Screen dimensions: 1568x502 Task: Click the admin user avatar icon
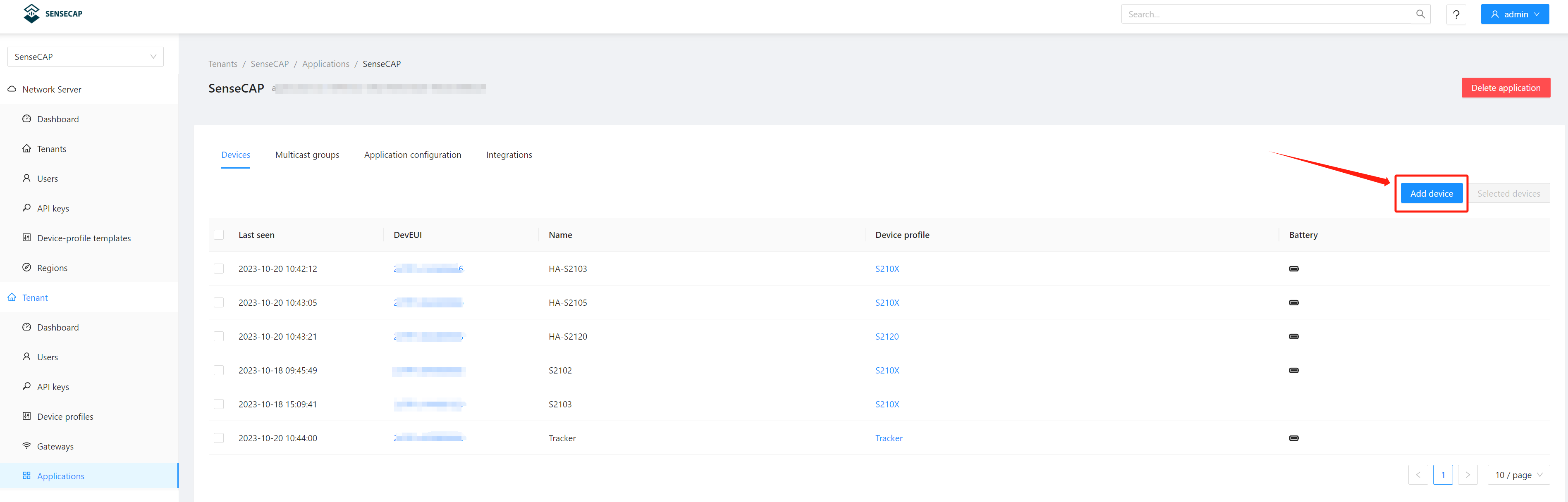1494,14
